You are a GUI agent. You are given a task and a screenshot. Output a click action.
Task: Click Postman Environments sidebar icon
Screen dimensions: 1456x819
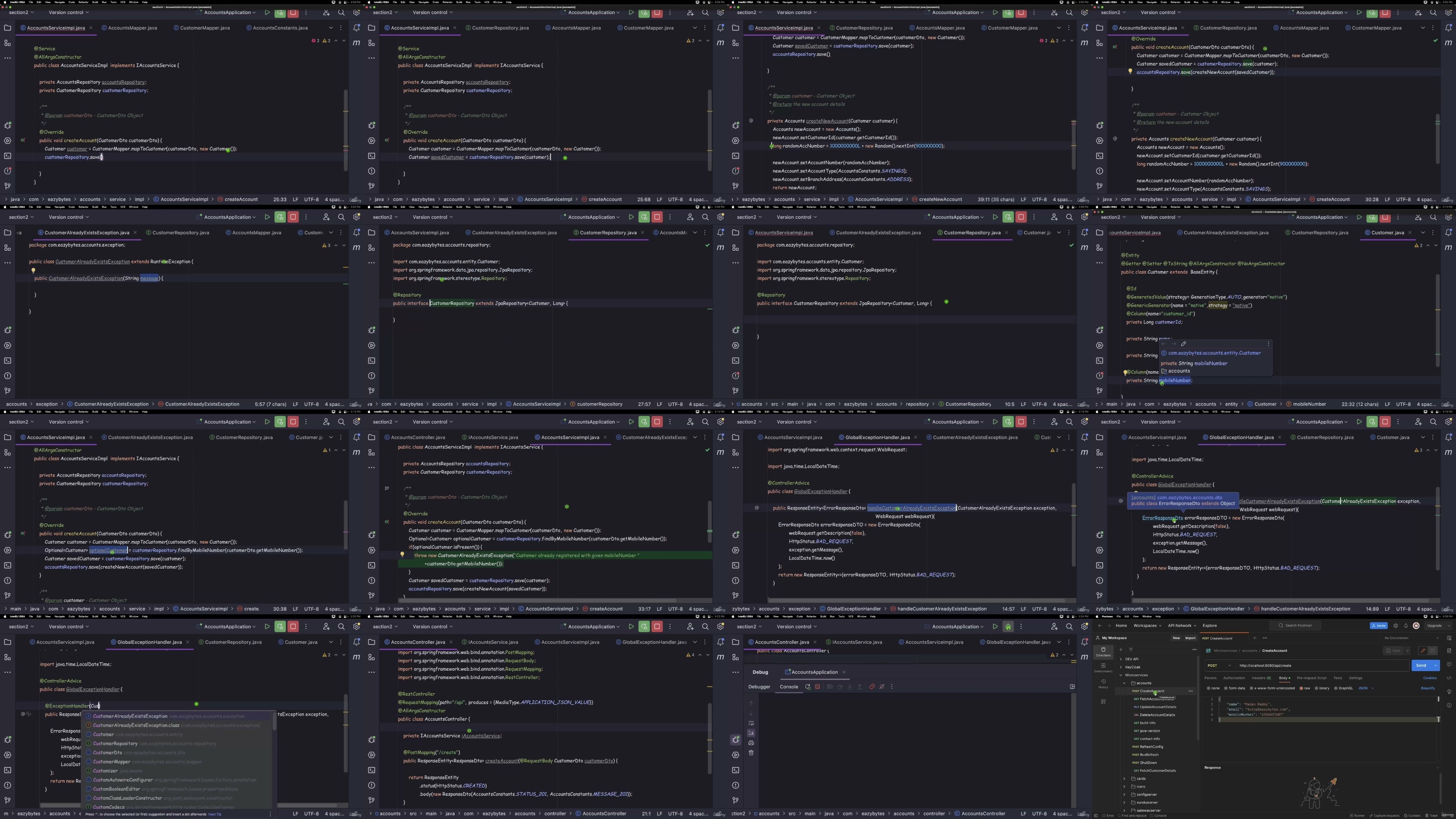pos(1103,667)
